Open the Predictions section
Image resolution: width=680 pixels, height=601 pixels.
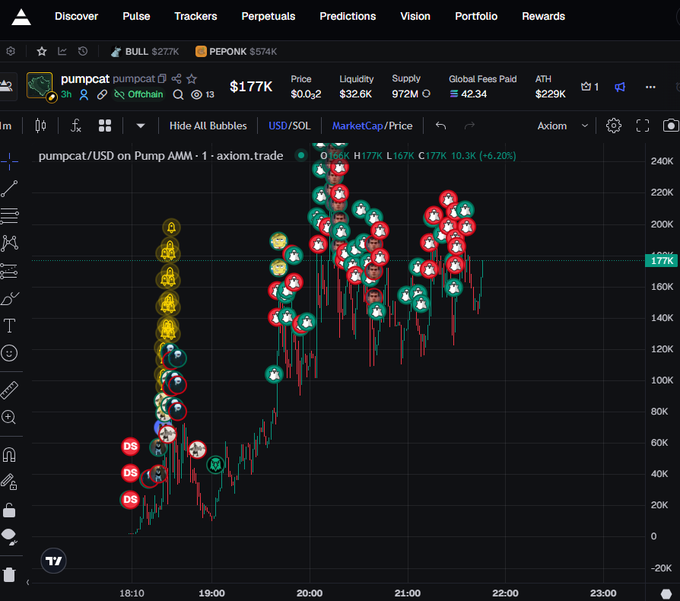348,16
